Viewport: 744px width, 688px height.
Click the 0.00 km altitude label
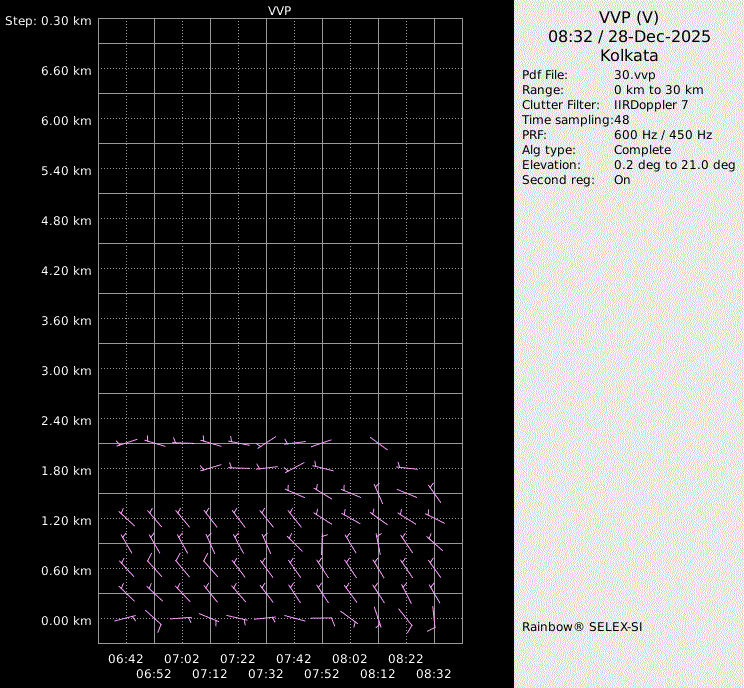66,620
